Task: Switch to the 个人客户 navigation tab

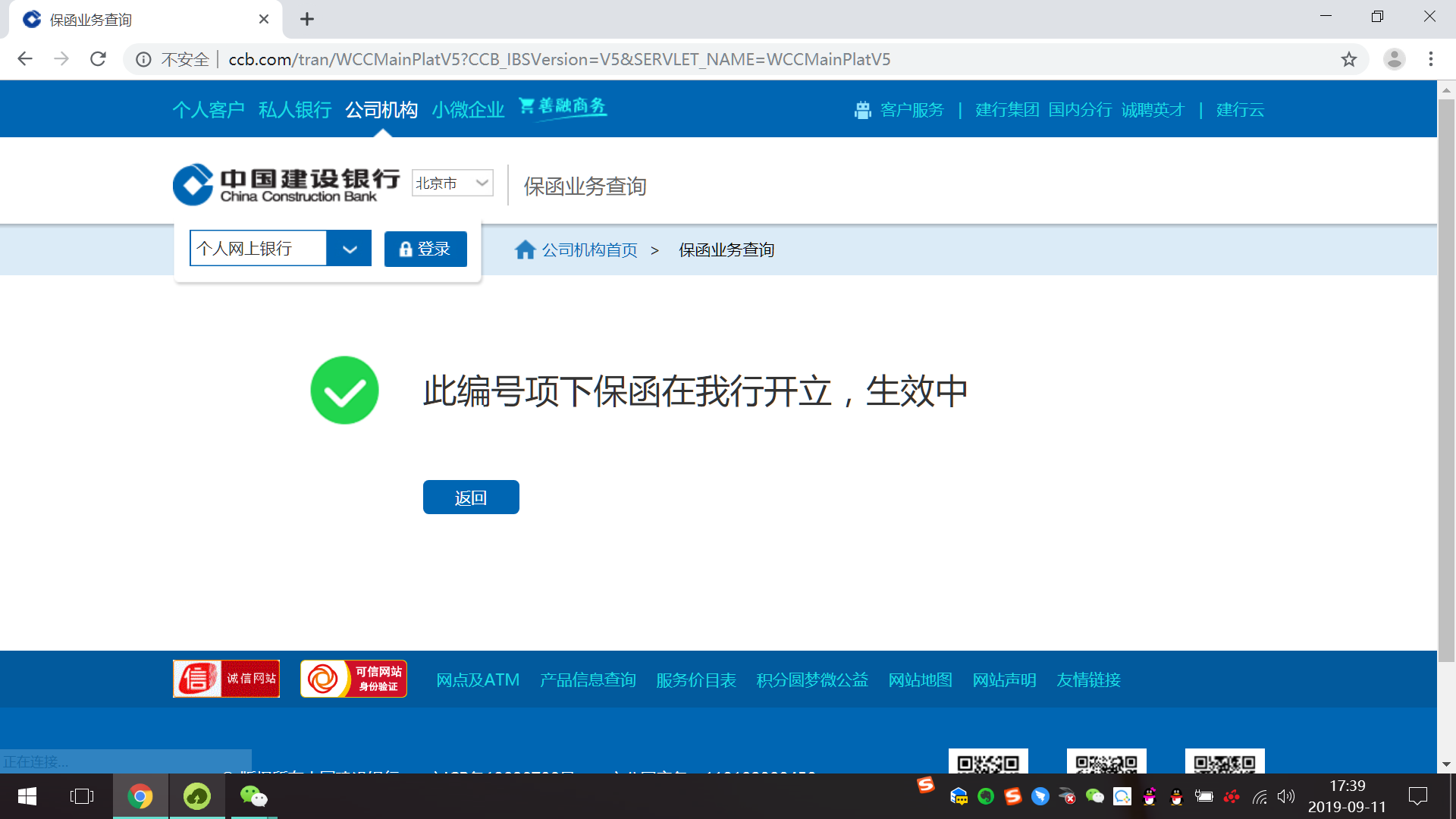Action: [208, 110]
